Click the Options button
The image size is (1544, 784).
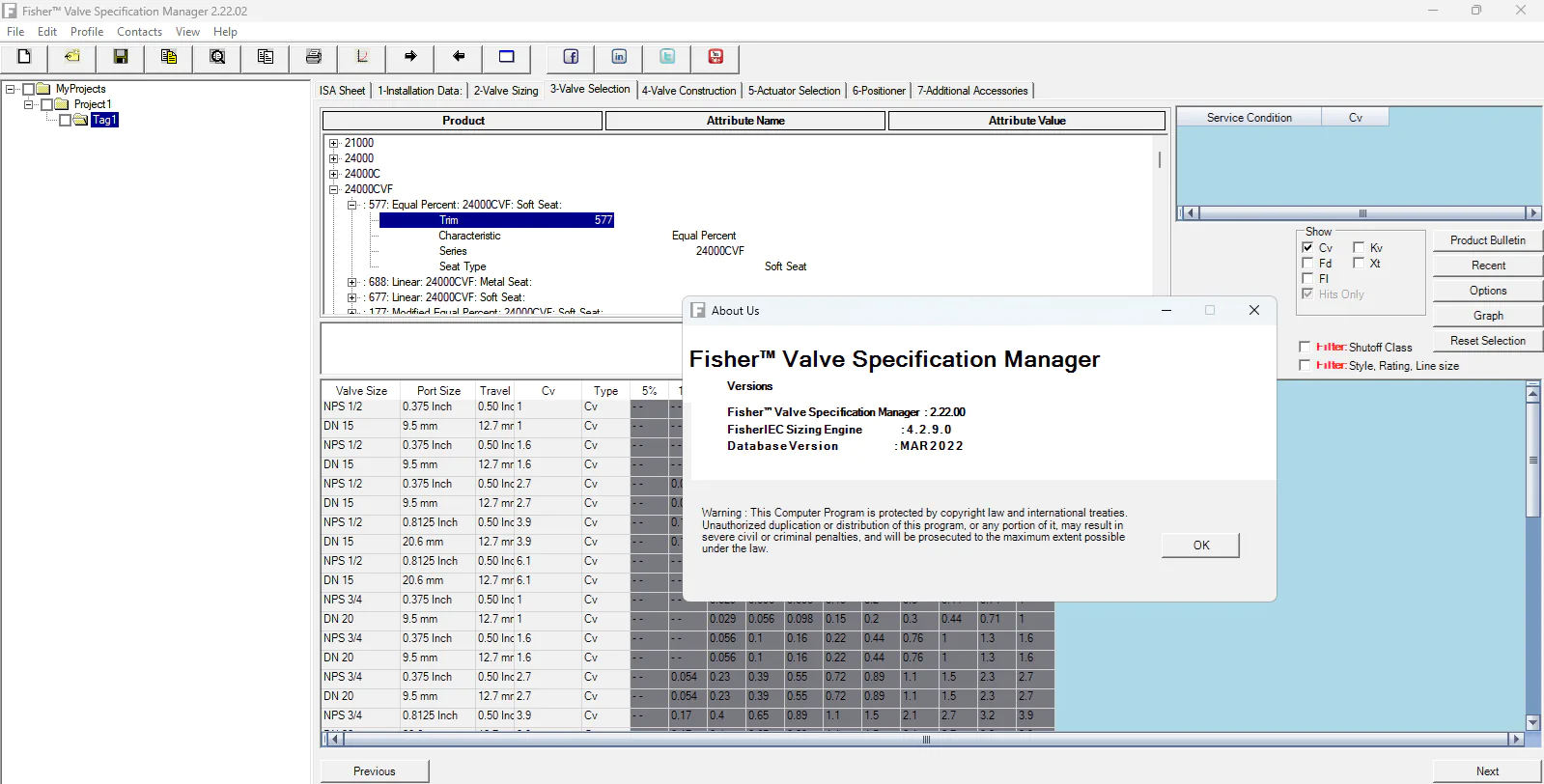[x=1487, y=291]
